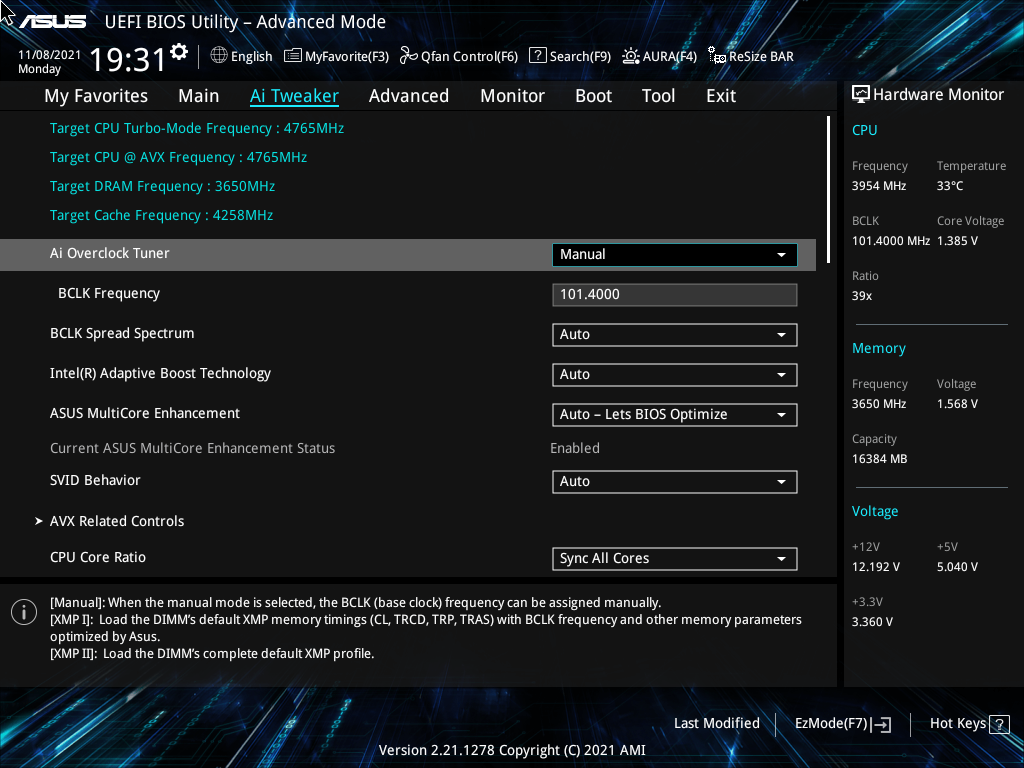Click the Hot Keys question mark icon
1024x768 pixels.
tap(999, 724)
